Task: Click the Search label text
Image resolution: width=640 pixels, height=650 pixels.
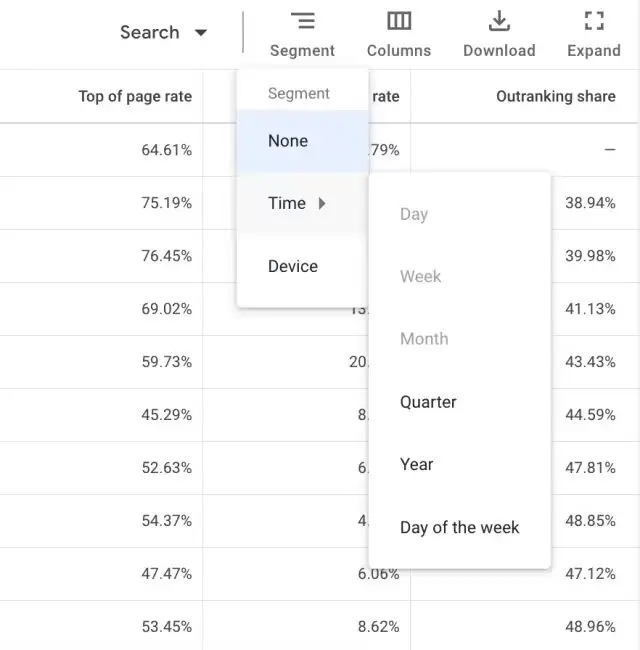Action: point(149,33)
